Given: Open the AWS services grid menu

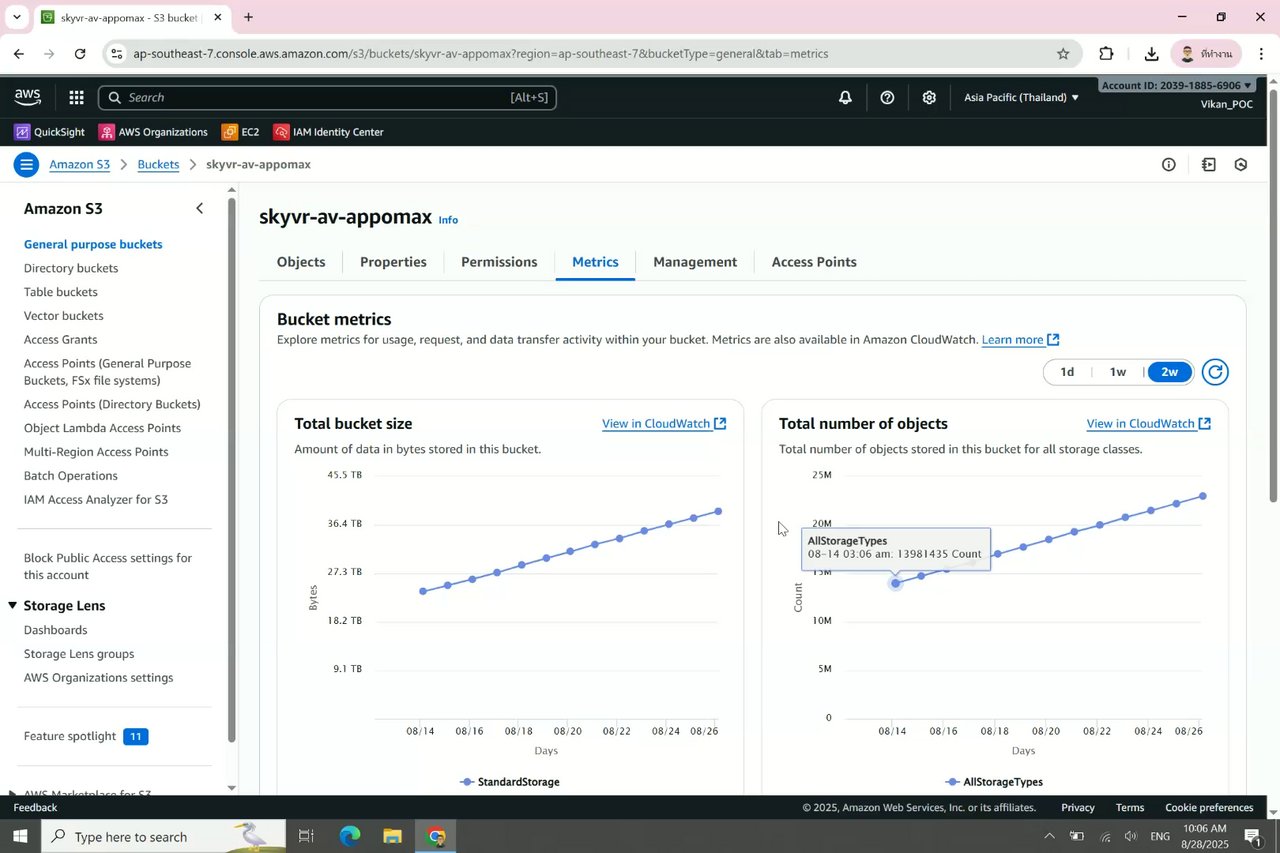Looking at the screenshot, I should coord(76,97).
